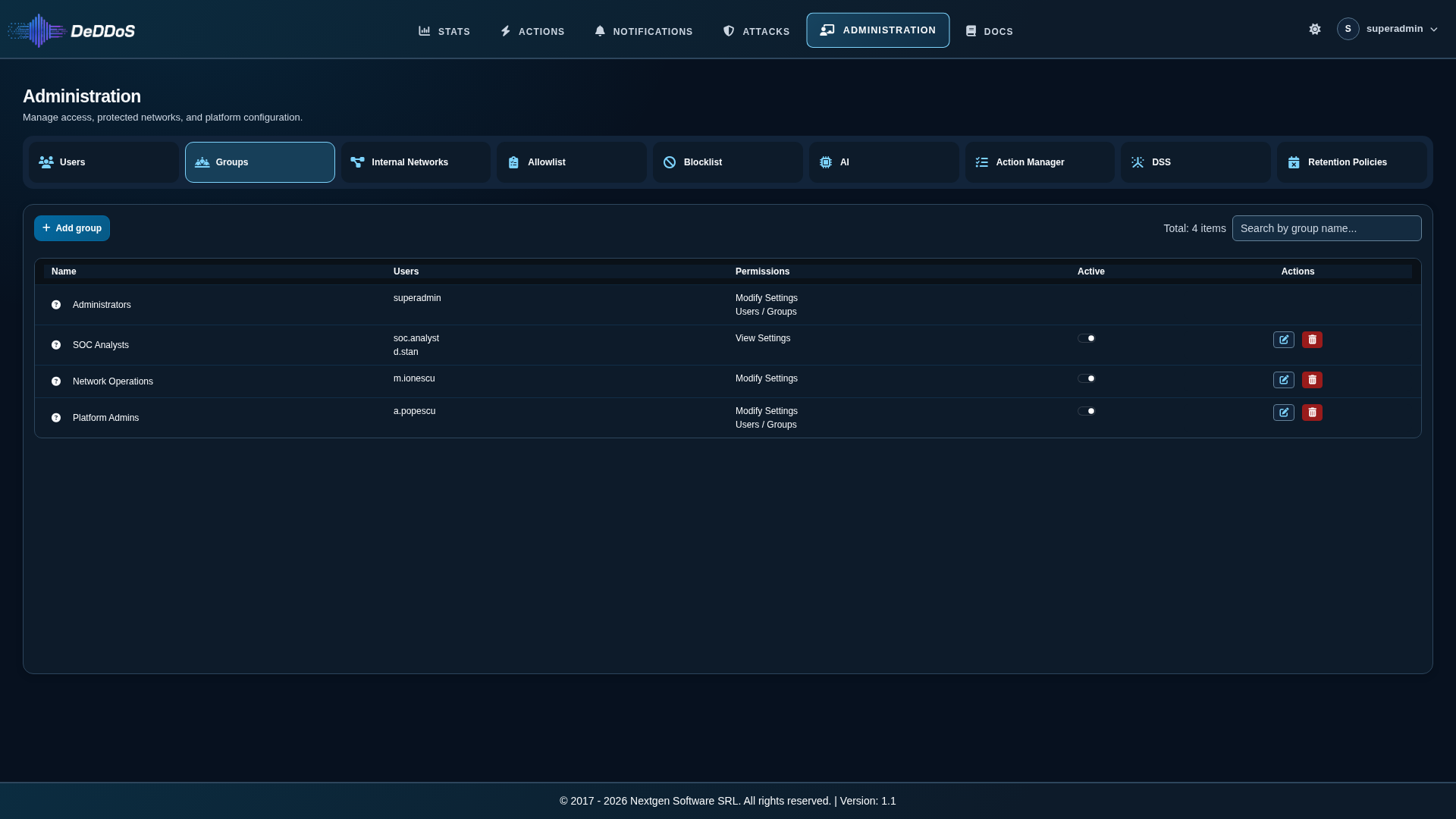1456x819 pixels.
Task: Edit the Platform Admins group
Action: (x=1284, y=413)
